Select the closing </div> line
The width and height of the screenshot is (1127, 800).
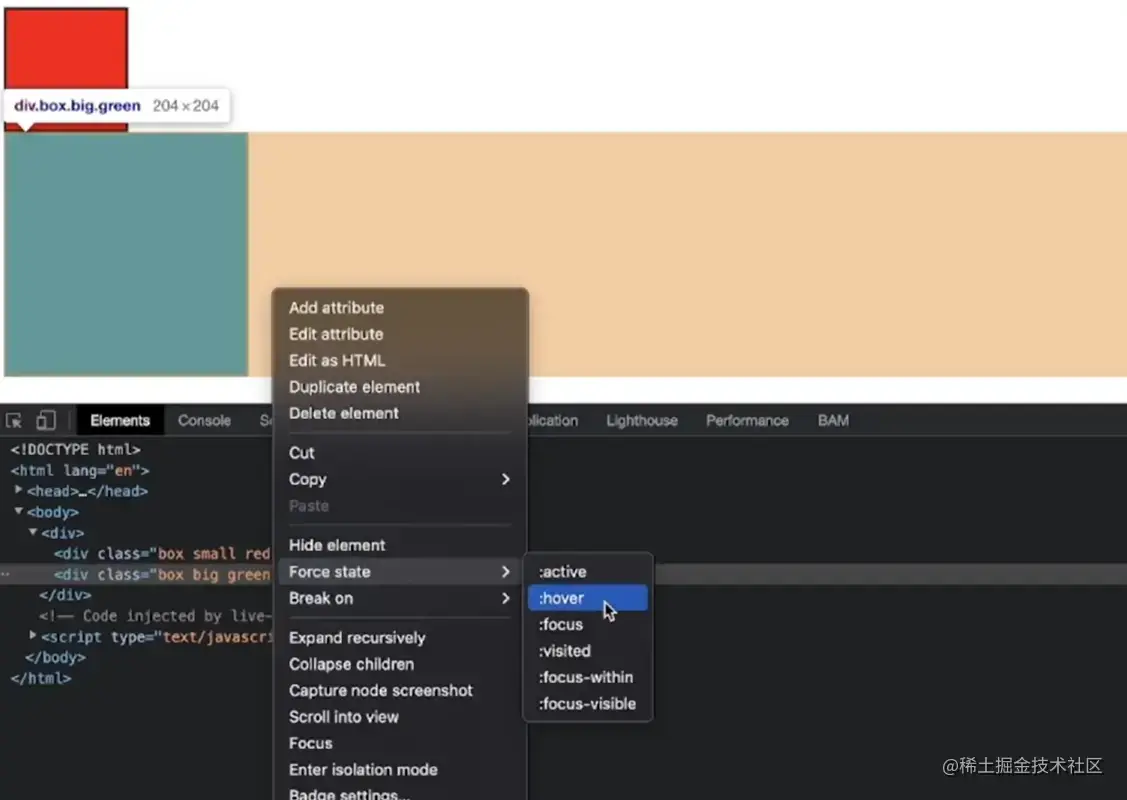(65, 595)
